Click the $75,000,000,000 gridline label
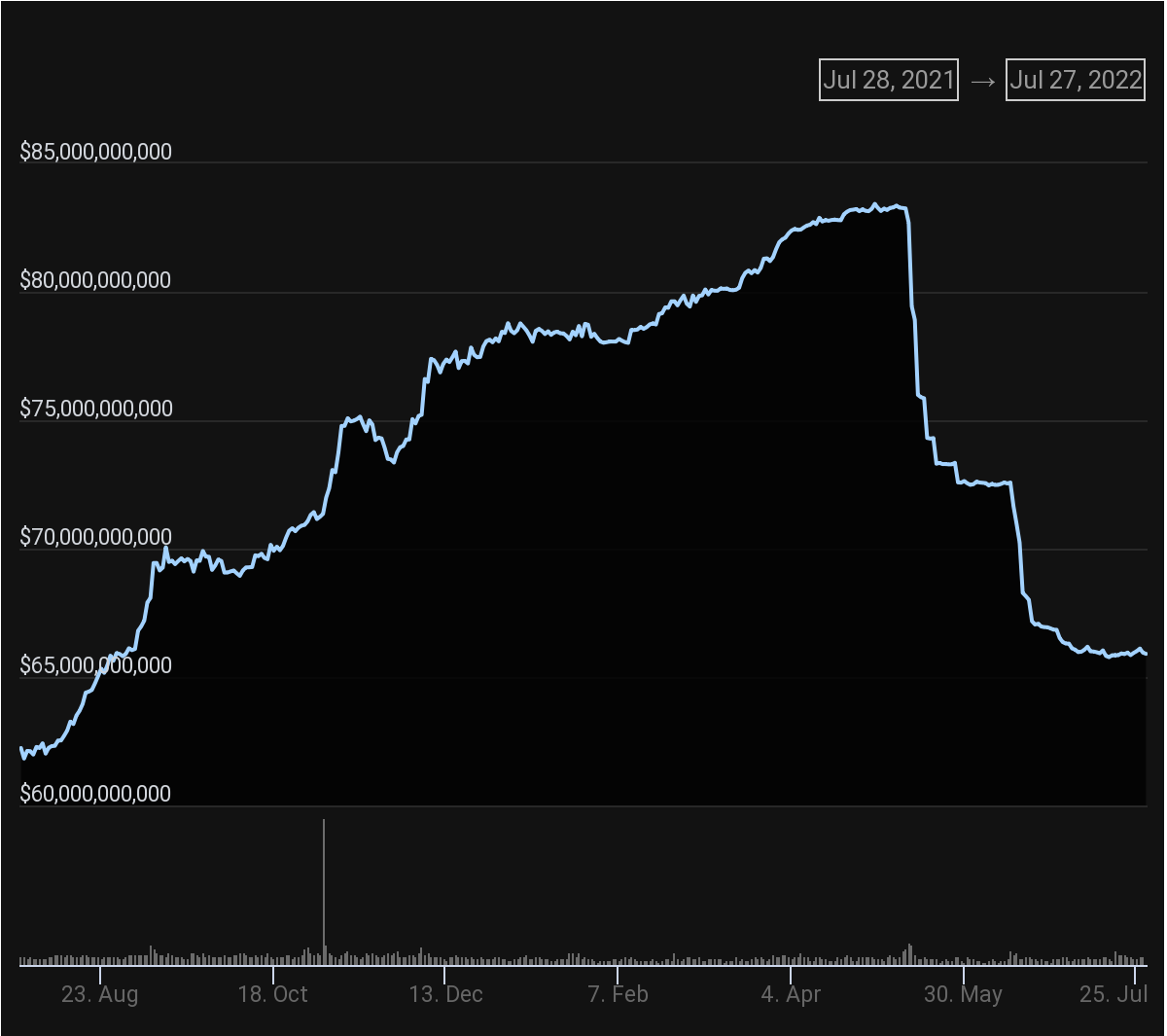Viewport: 1167px width, 1036px height. pyautogui.click(x=95, y=408)
